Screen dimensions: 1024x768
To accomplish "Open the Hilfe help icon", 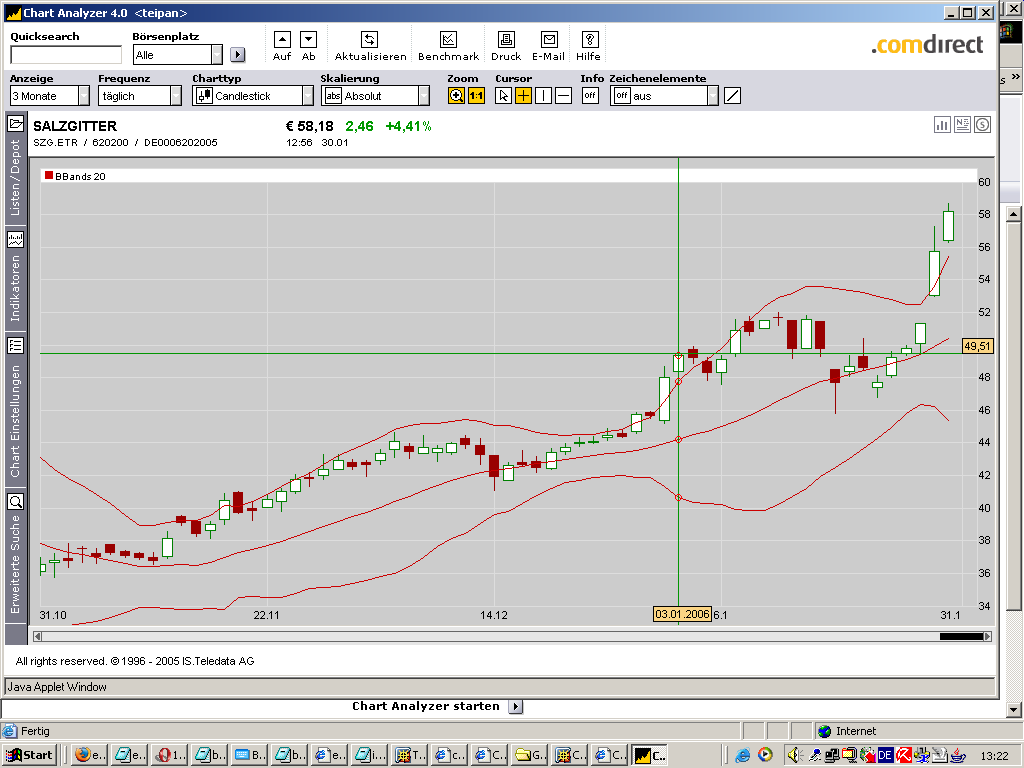I will click(x=589, y=40).
